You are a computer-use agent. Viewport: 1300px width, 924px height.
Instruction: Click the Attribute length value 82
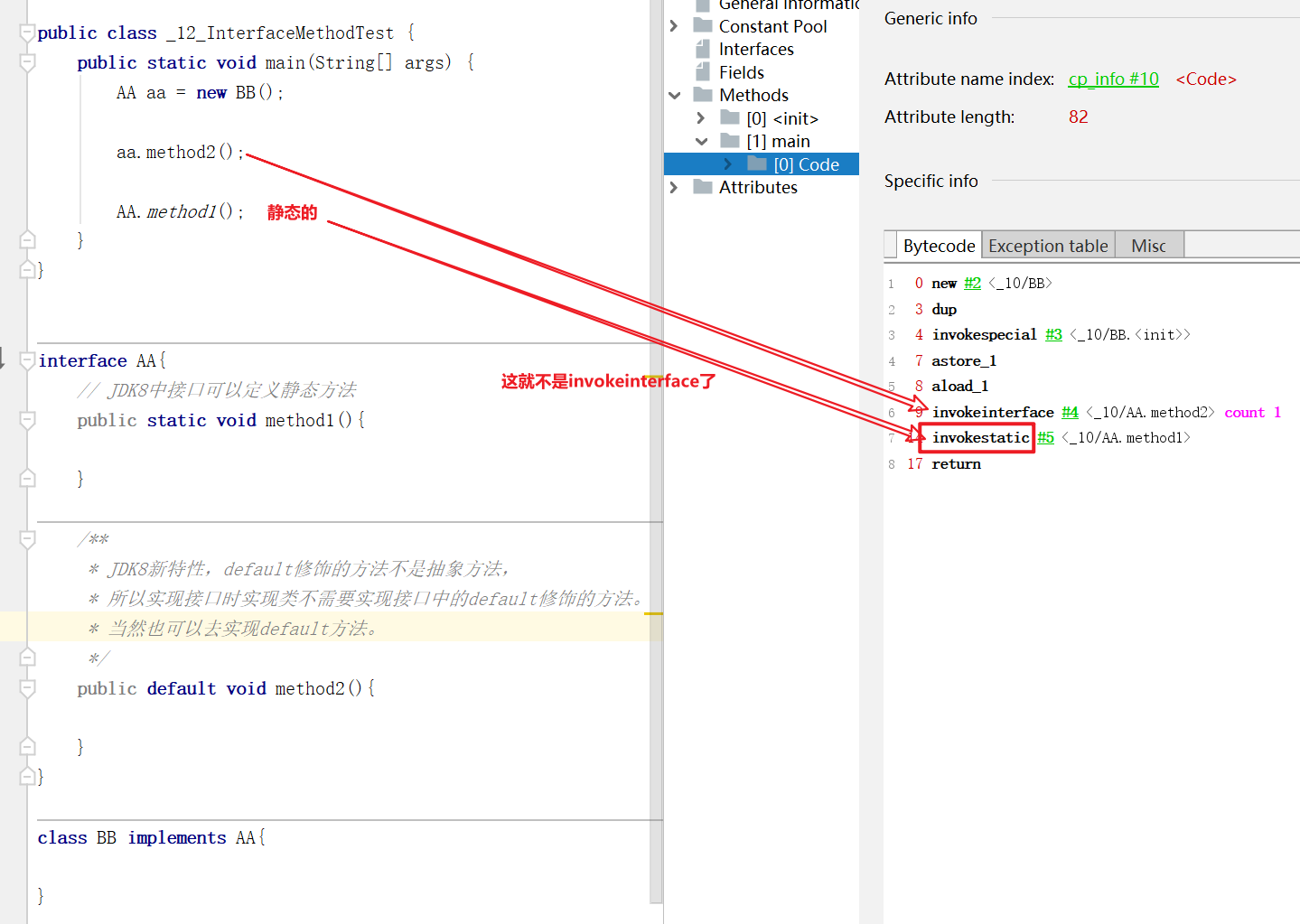1078,117
